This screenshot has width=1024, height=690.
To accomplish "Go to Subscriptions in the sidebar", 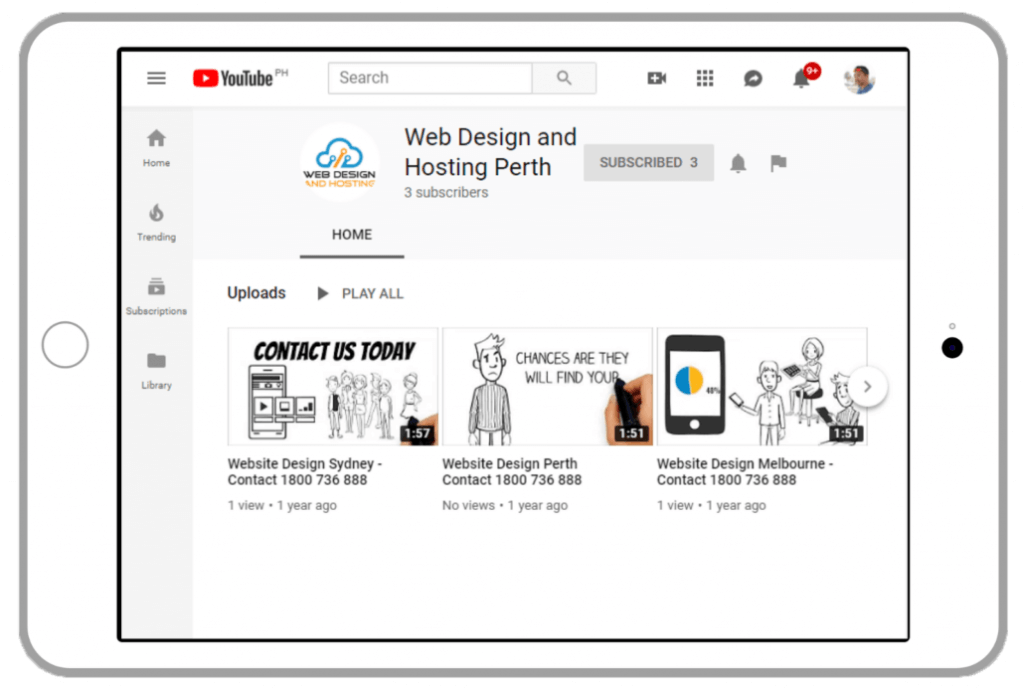I will pos(156,296).
